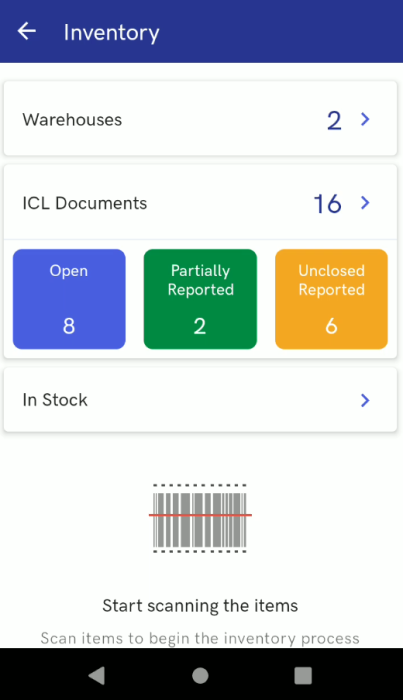Open the orange Unclosed Reported tile
Screen dimensions: 403x700
(331, 299)
